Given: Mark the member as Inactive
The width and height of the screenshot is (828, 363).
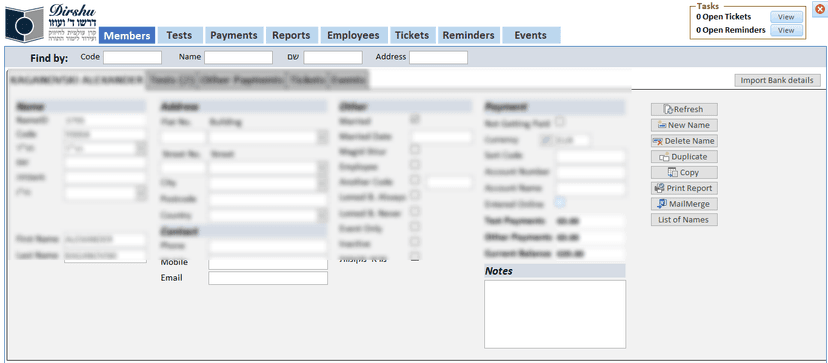Looking at the screenshot, I should click(415, 242).
